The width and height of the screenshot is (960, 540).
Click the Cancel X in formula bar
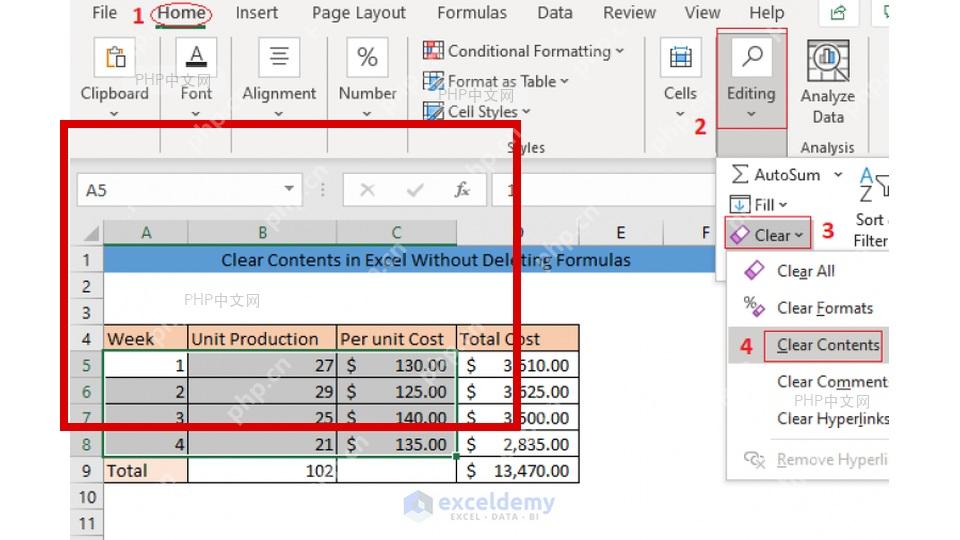(367, 190)
